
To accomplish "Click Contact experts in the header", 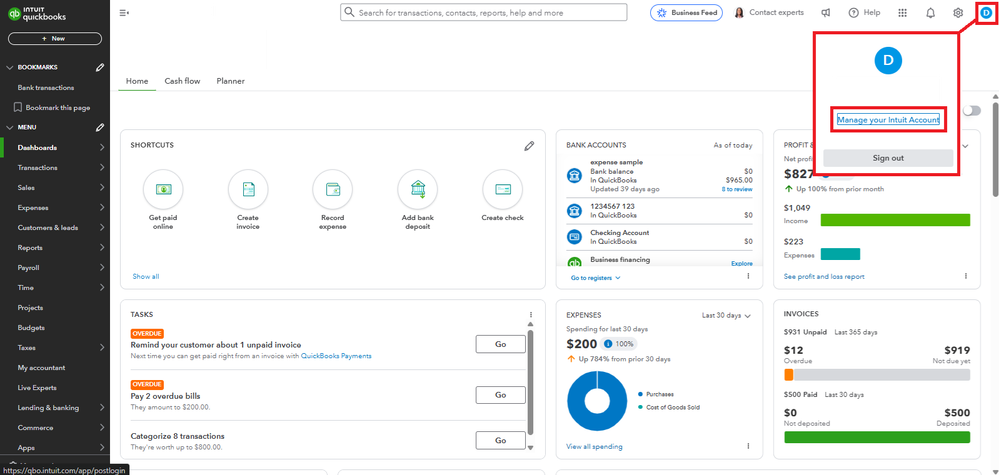I will click(x=769, y=13).
